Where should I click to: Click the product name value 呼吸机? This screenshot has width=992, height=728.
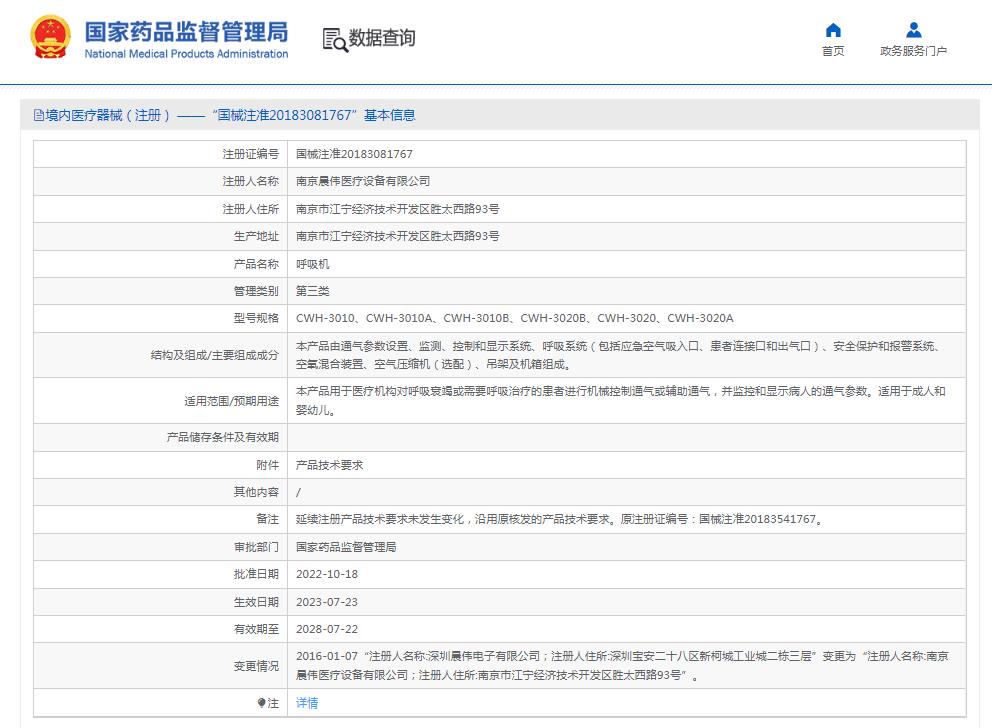point(312,264)
